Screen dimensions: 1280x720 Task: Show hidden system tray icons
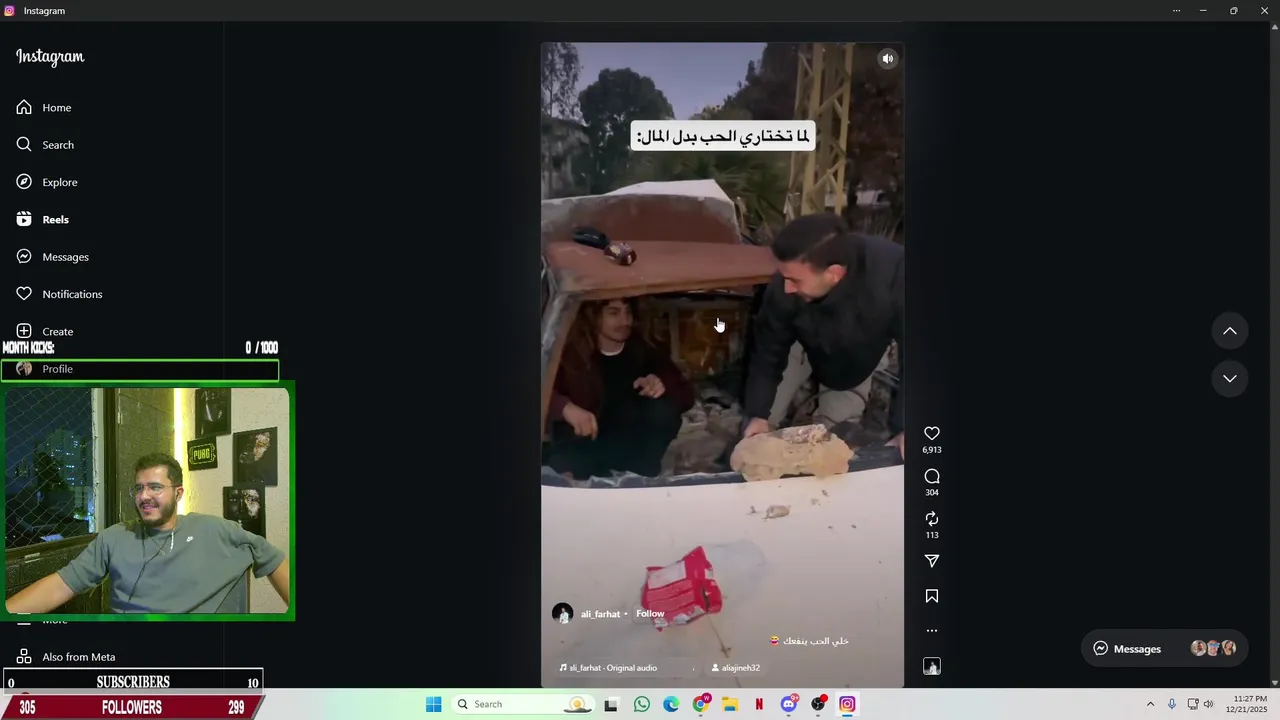click(x=1150, y=704)
